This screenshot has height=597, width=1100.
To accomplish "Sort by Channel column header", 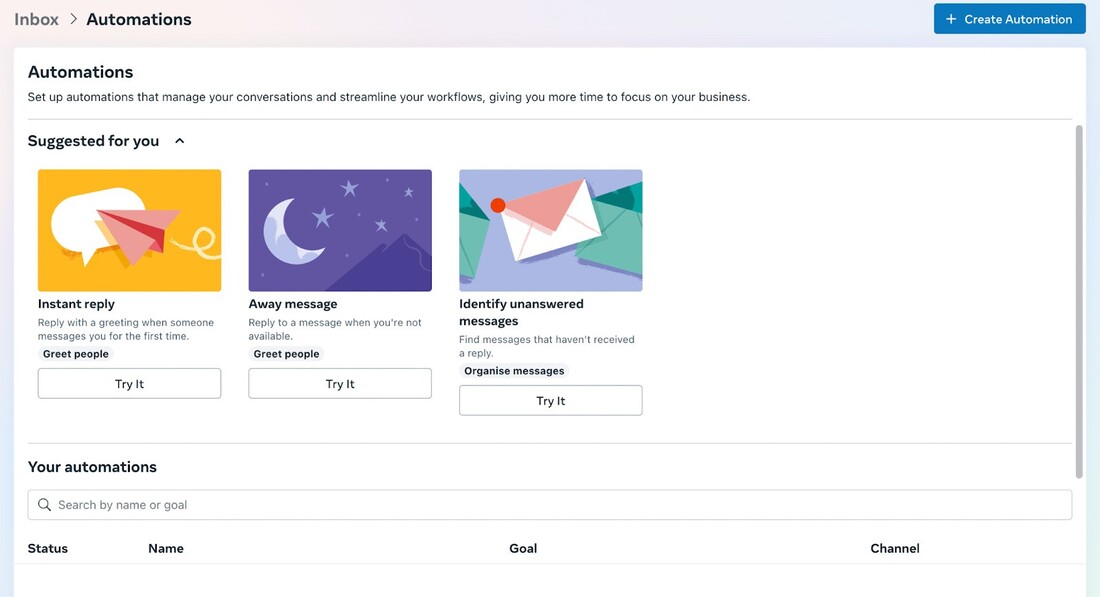I will pyautogui.click(x=894, y=549).
